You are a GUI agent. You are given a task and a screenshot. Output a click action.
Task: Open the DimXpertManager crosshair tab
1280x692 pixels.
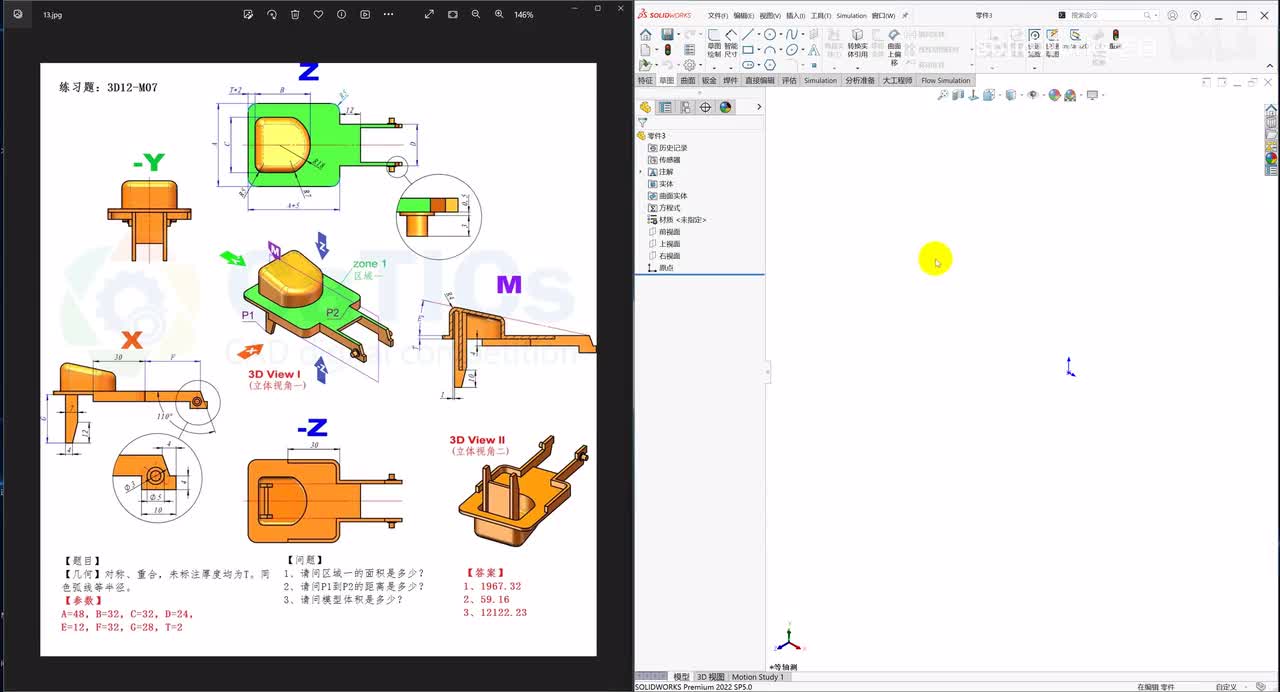705,107
